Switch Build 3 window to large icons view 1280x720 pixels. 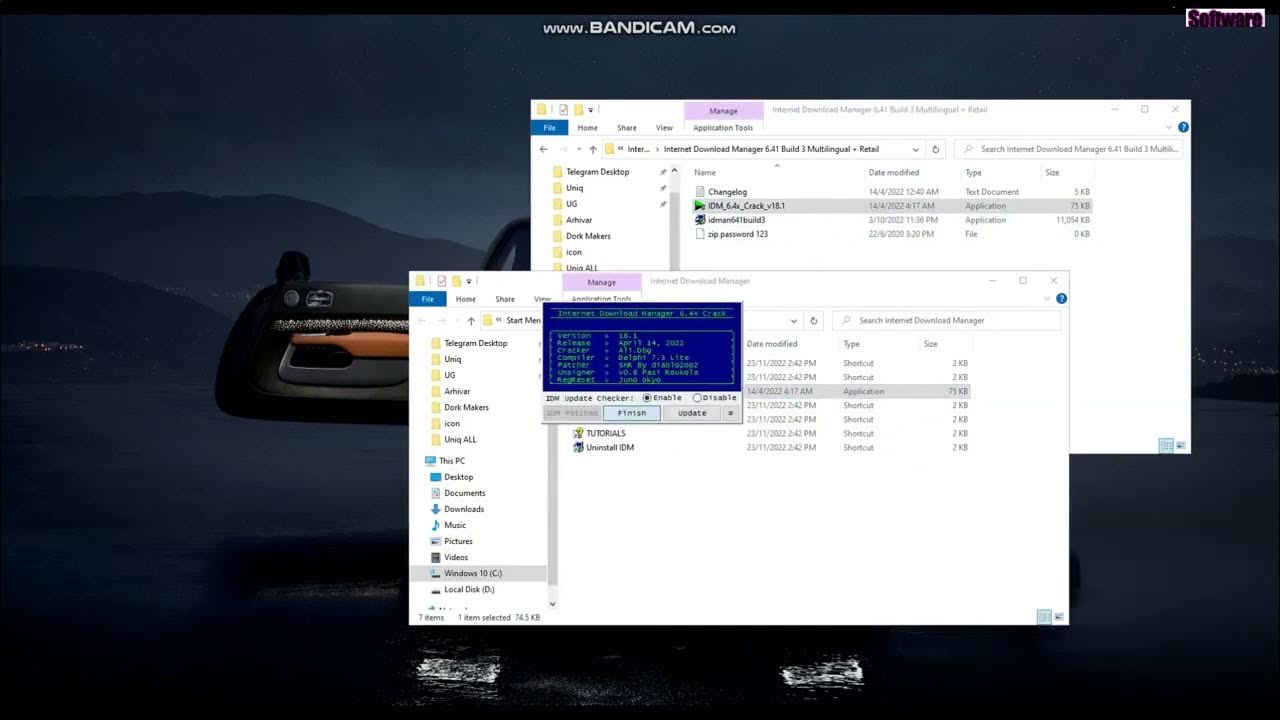[x=1181, y=446]
